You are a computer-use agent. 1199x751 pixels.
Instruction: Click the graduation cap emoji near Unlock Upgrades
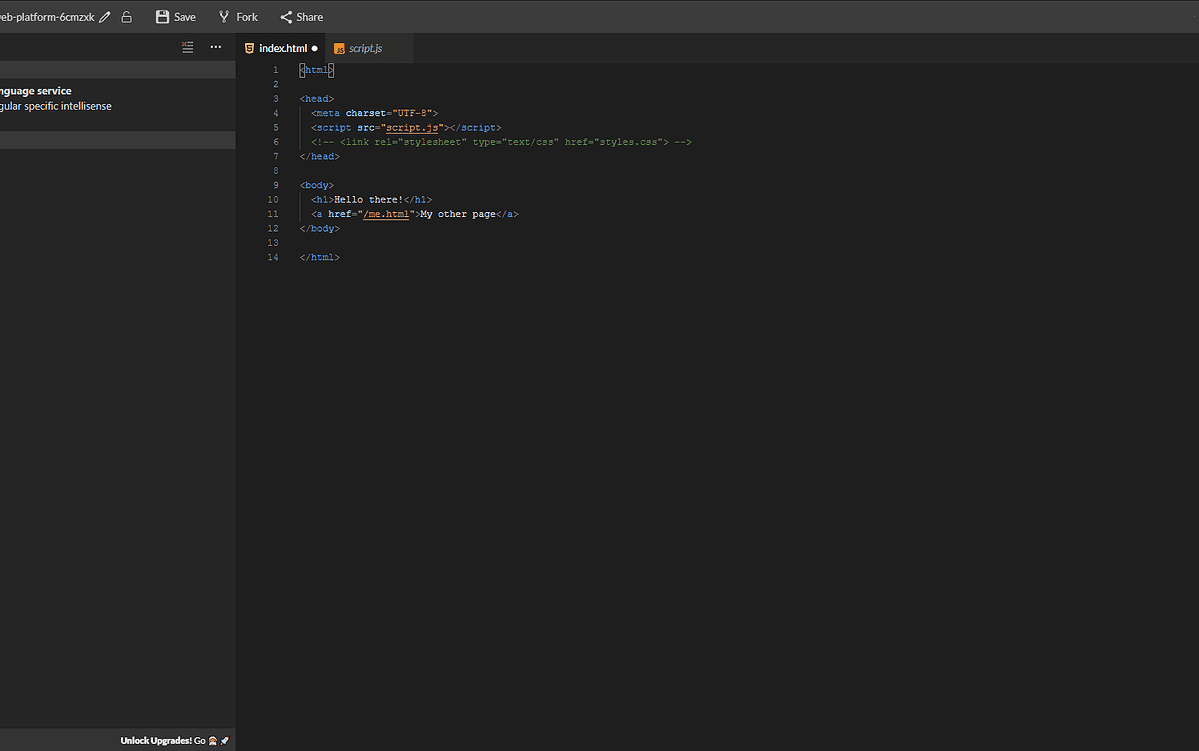[212, 740]
